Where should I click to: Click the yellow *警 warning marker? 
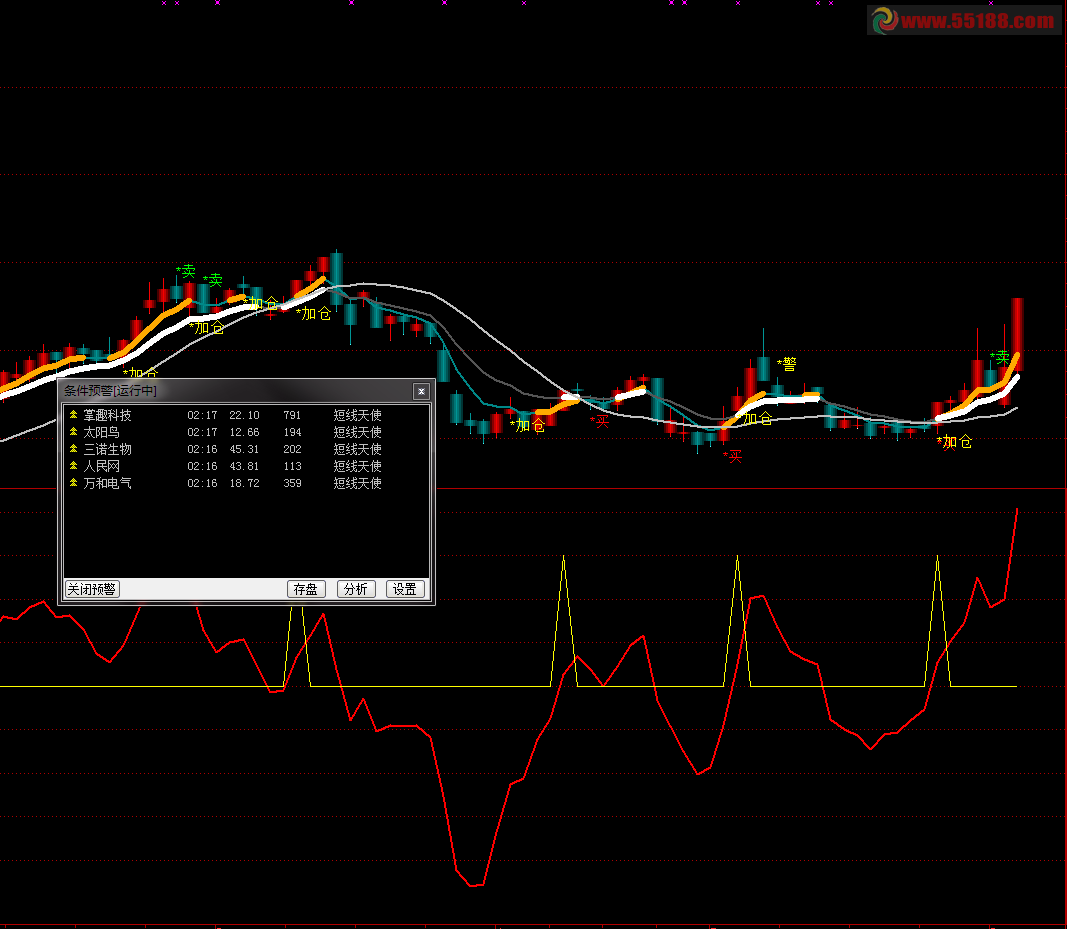click(787, 364)
